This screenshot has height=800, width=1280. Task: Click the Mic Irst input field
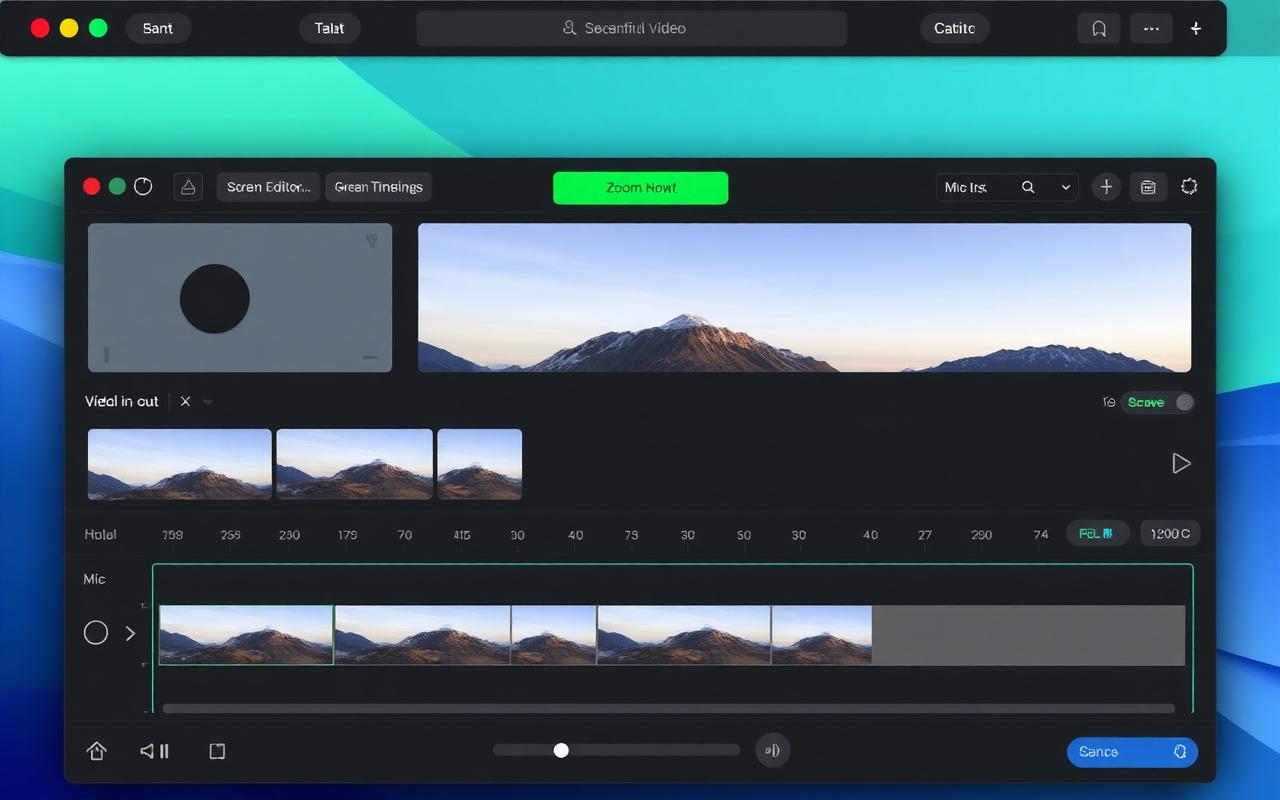[x=1007, y=187]
